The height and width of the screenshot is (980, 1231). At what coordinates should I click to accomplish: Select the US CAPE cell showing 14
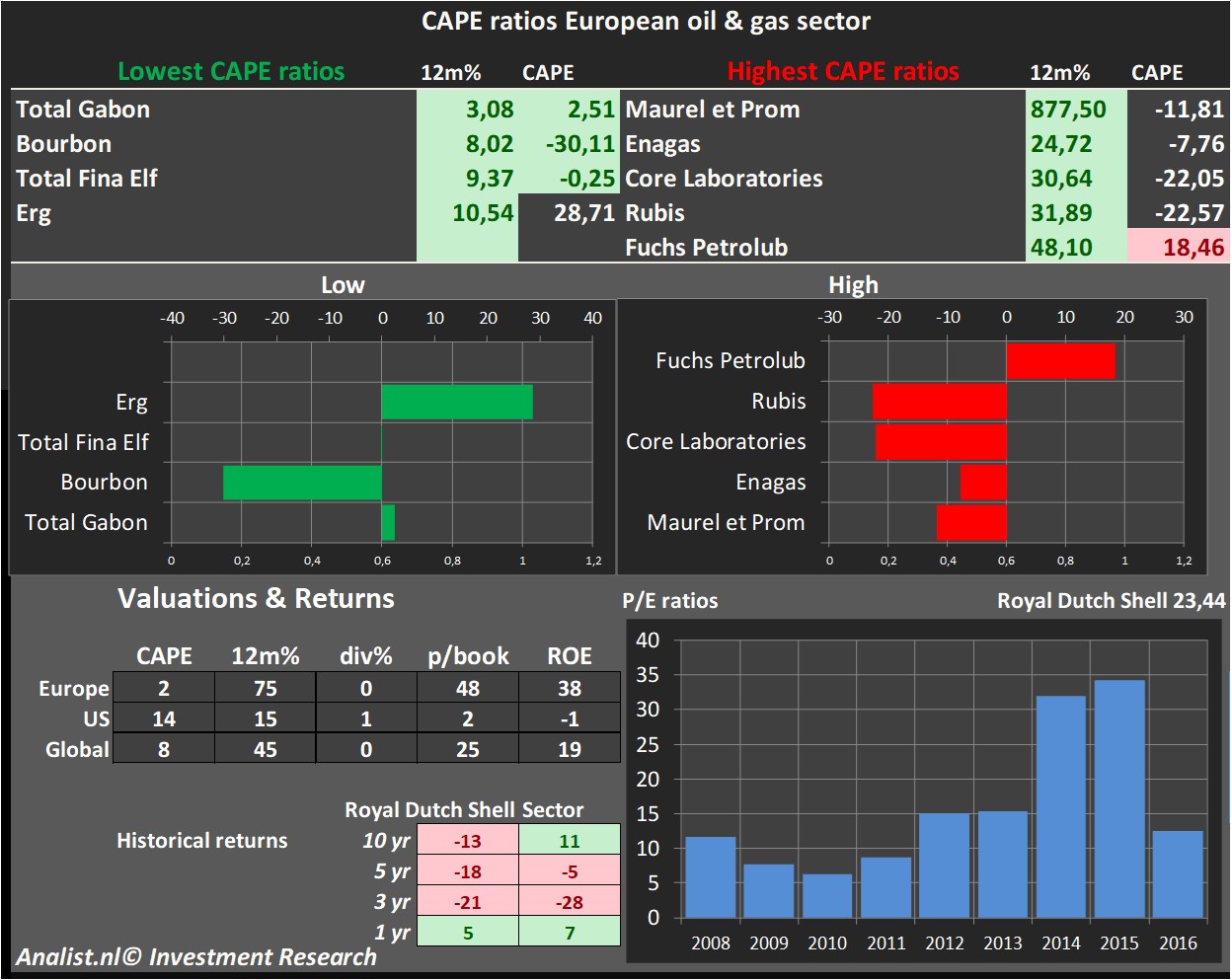(x=164, y=718)
